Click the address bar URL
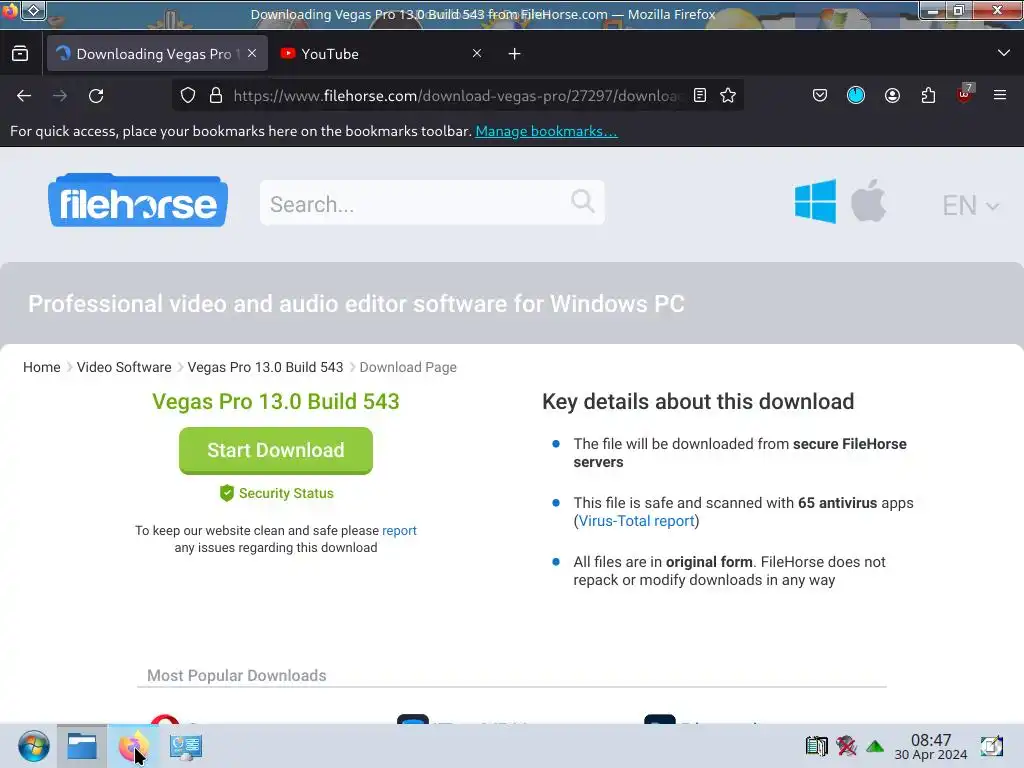Image resolution: width=1024 pixels, height=768 pixels. coord(456,96)
